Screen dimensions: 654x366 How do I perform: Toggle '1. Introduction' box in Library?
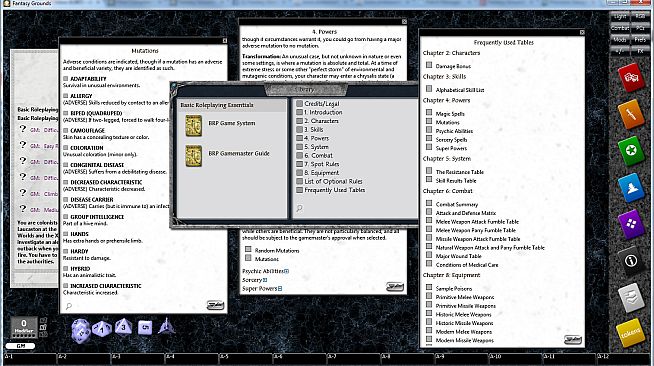[299, 112]
